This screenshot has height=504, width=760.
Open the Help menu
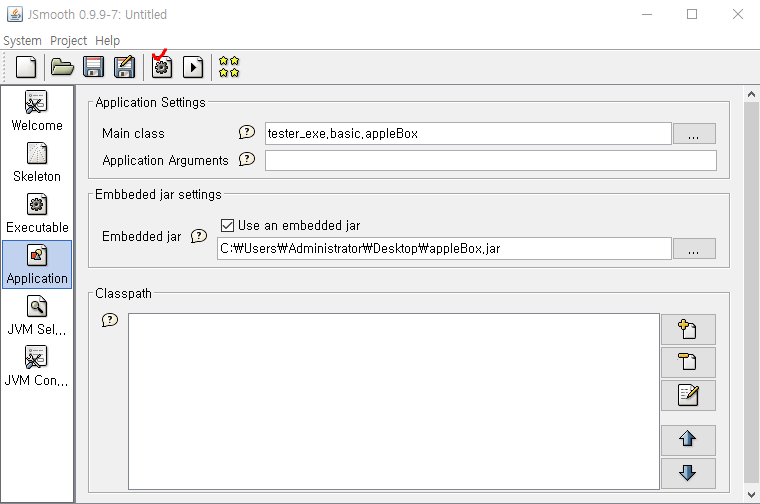[108, 41]
